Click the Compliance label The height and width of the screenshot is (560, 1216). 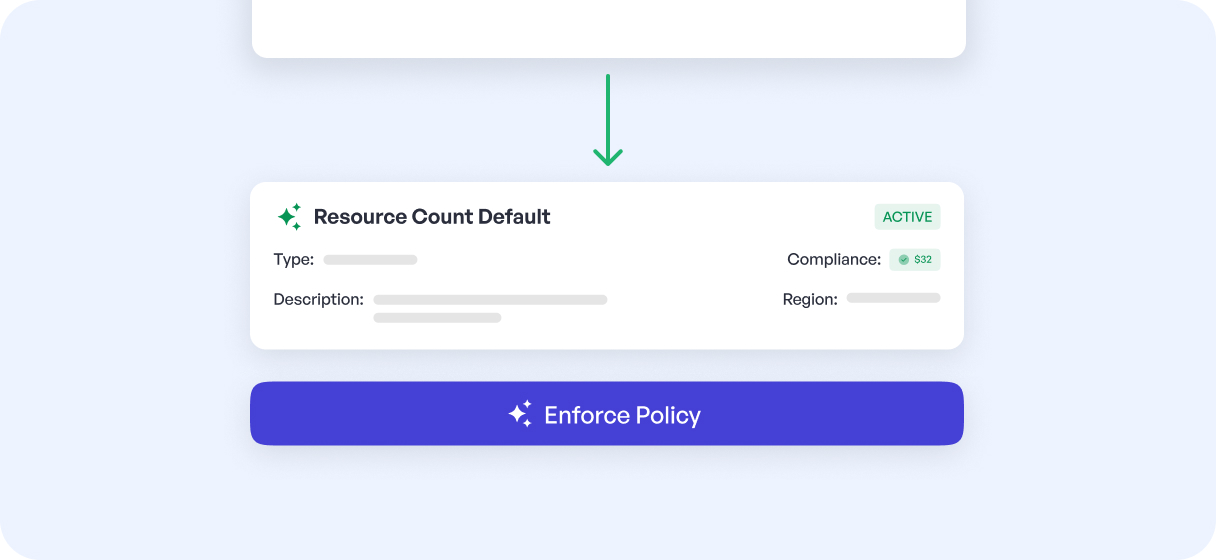(x=834, y=260)
